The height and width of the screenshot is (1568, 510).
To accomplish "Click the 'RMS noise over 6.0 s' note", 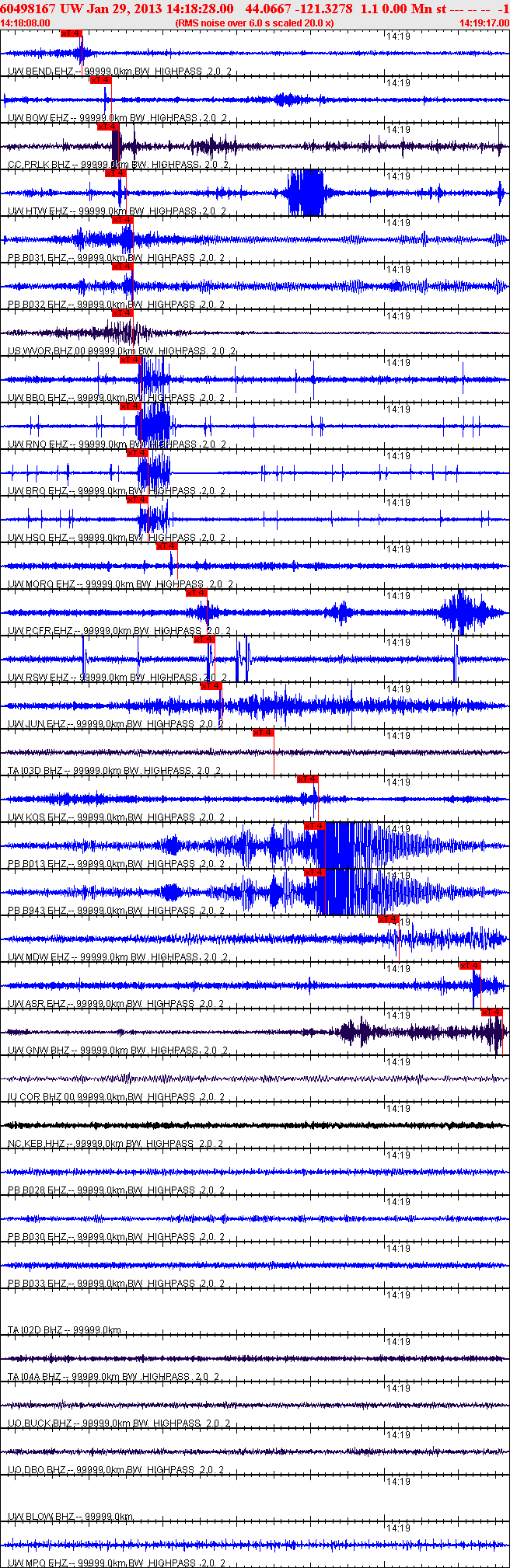I will pos(255,23).
